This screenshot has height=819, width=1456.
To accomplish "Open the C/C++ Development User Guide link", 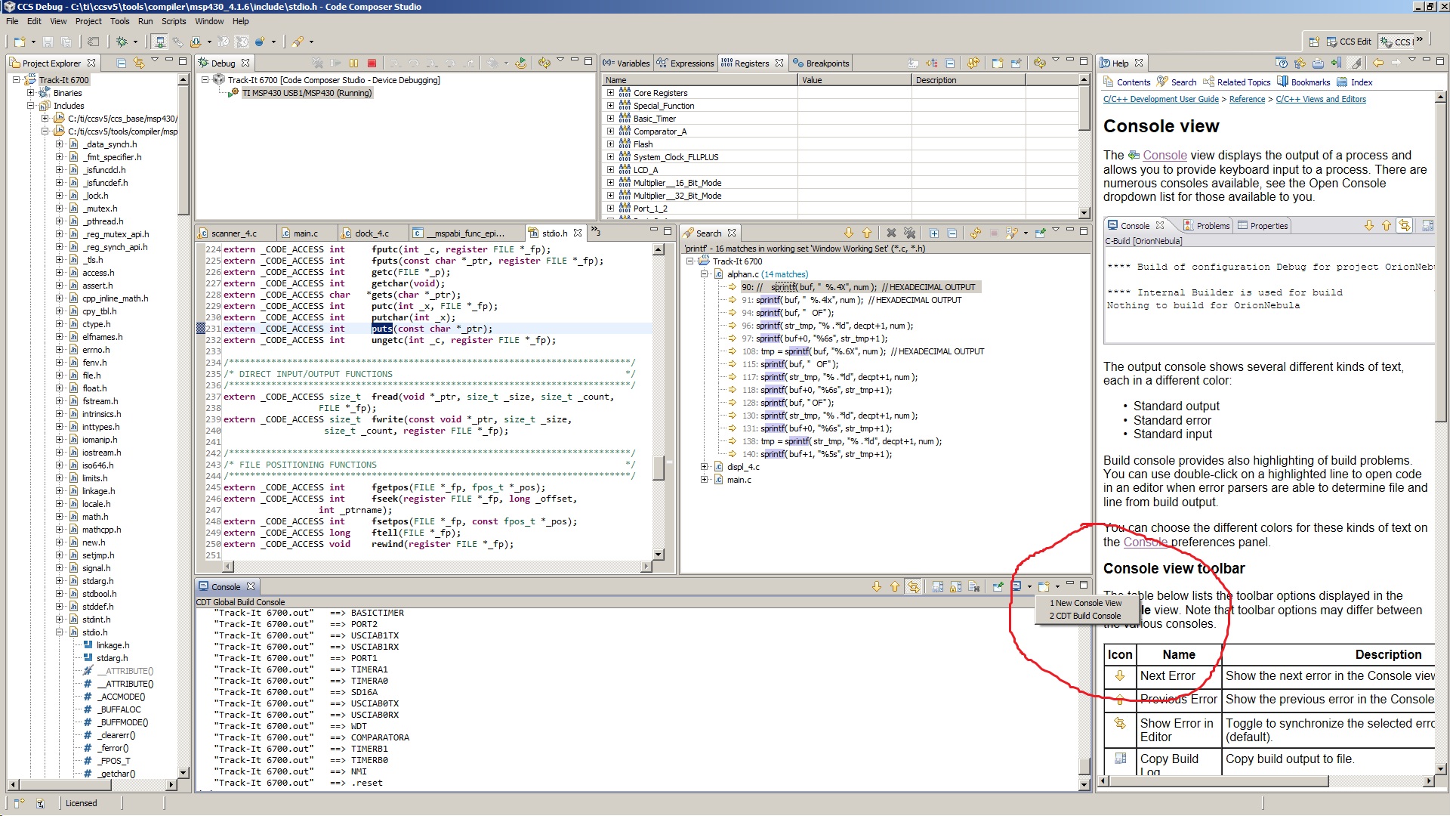I will tap(1161, 100).
